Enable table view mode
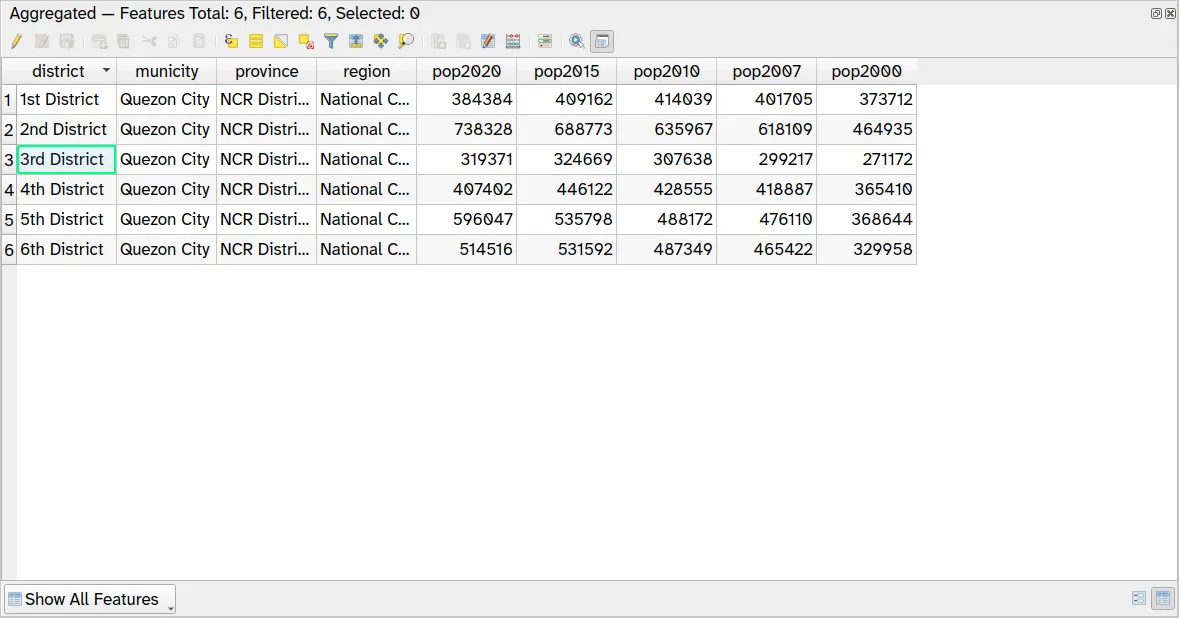Screen dimensions: 1179x618 (1162, 598)
